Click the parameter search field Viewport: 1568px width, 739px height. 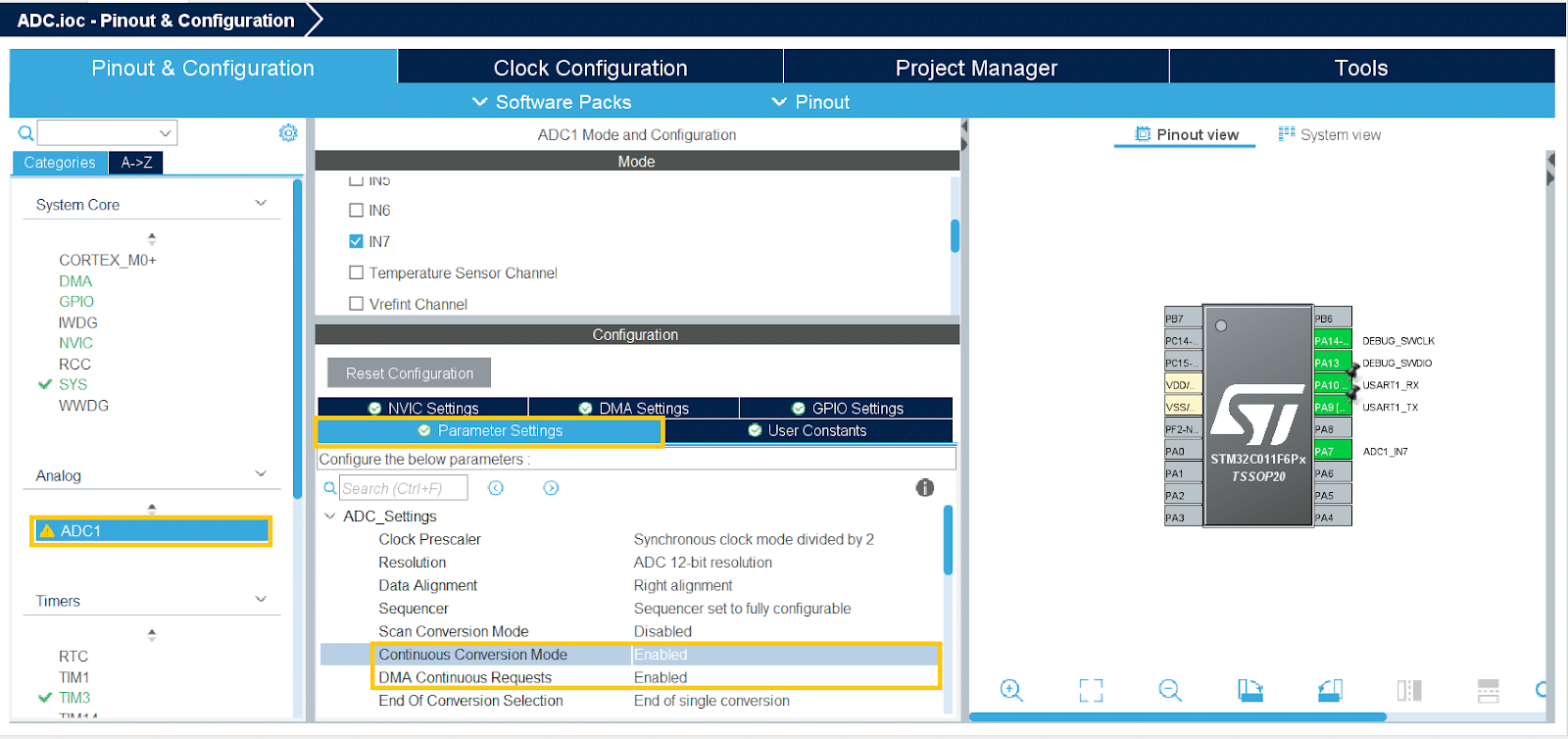[x=403, y=488]
